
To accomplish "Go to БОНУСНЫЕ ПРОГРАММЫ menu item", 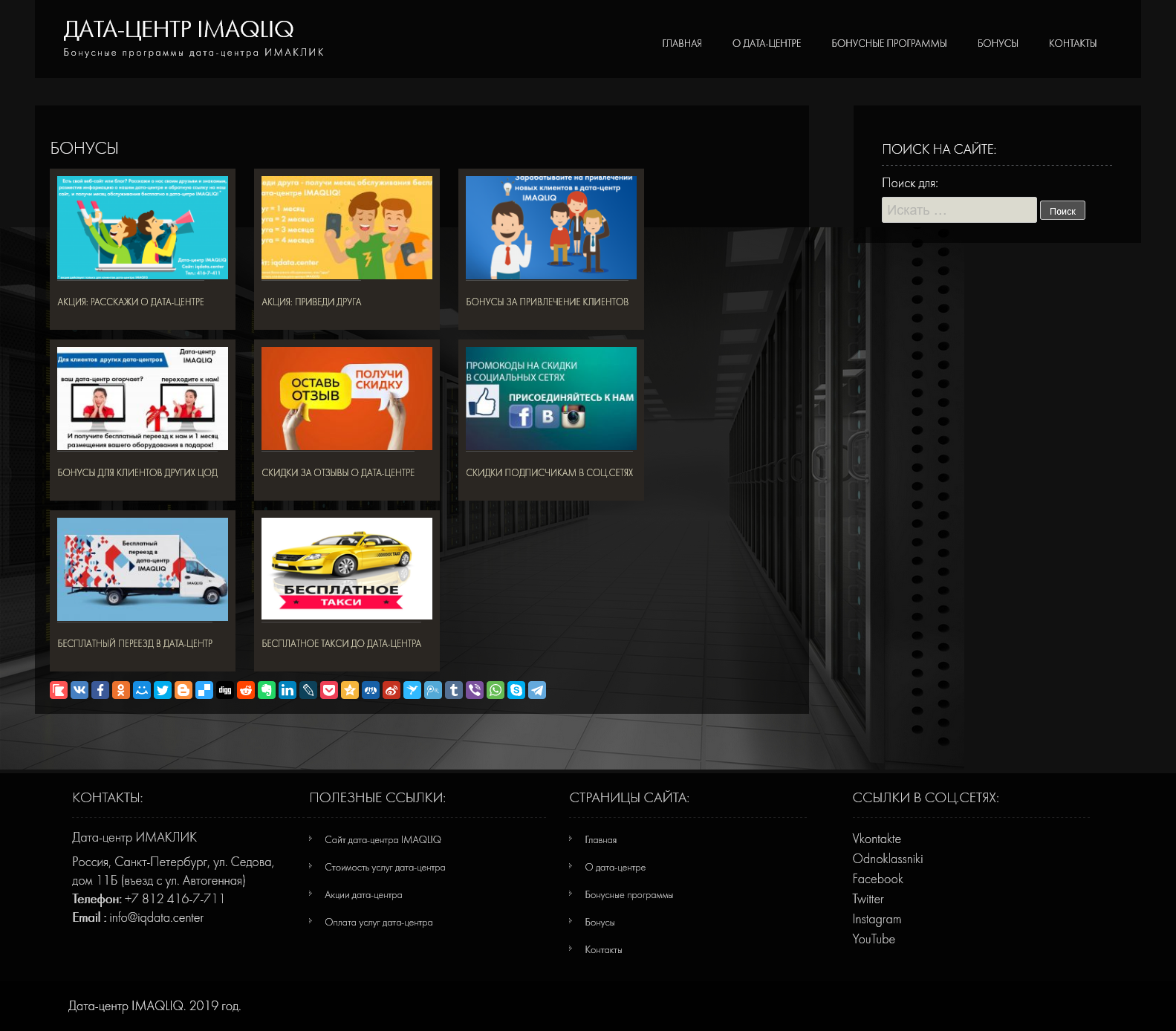I will click(889, 43).
